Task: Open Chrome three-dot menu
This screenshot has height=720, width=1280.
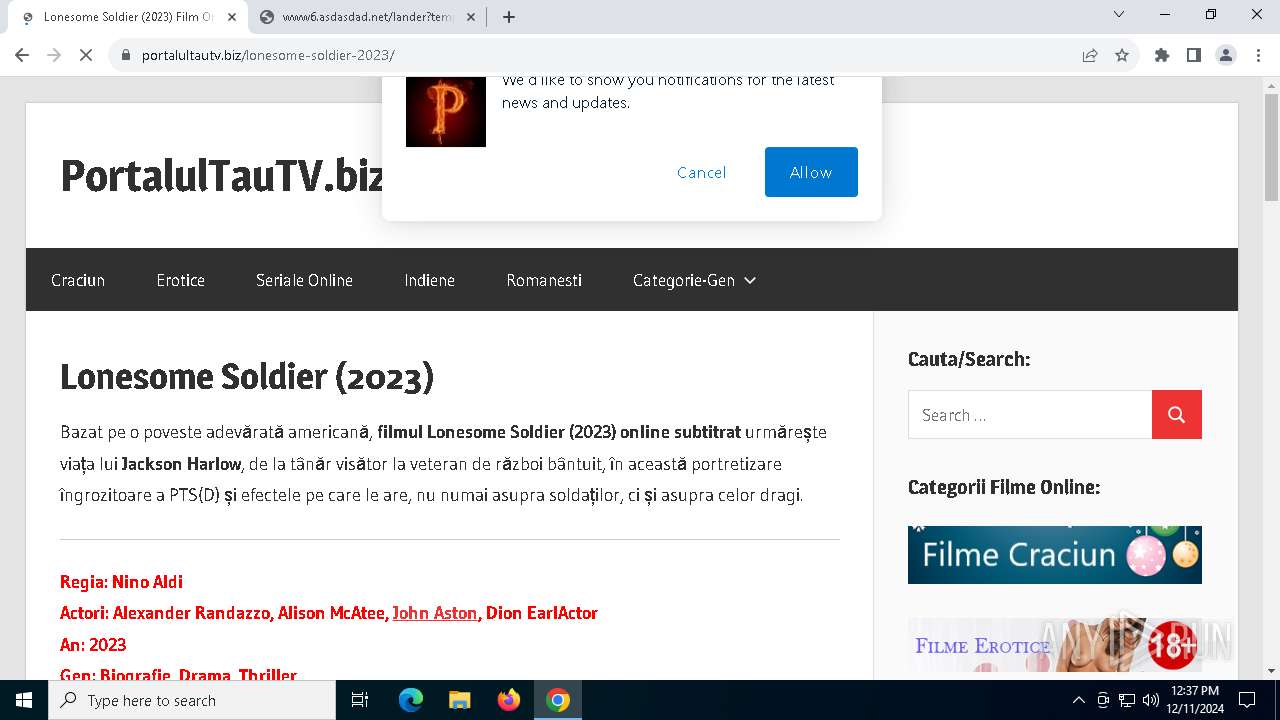Action: tap(1258, 55)
